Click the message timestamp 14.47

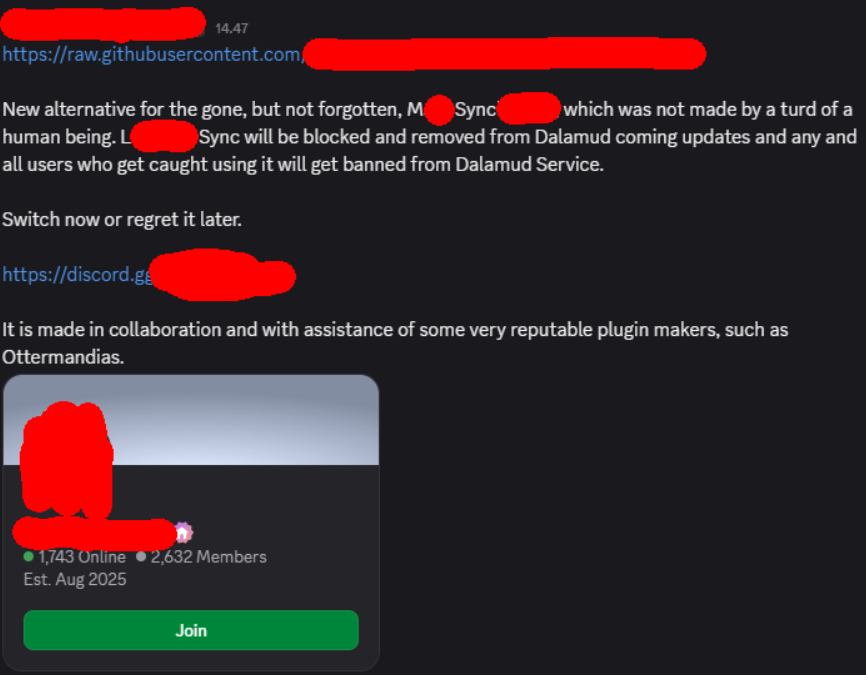click(x=231, y=28)
